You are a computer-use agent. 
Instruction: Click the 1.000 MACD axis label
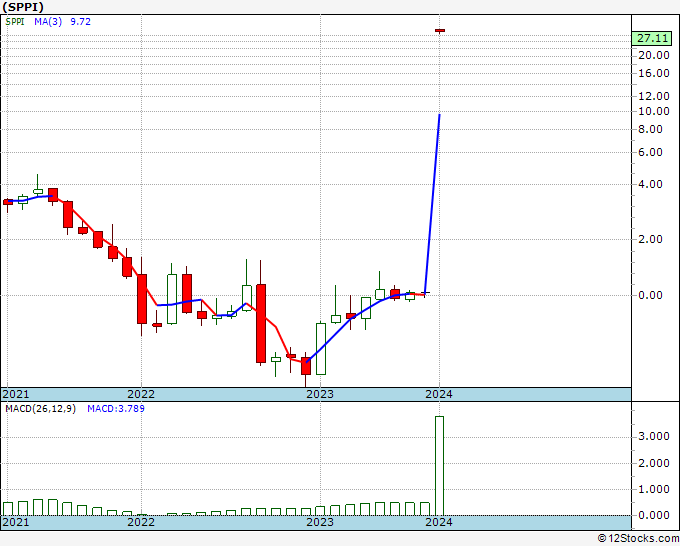654,489
